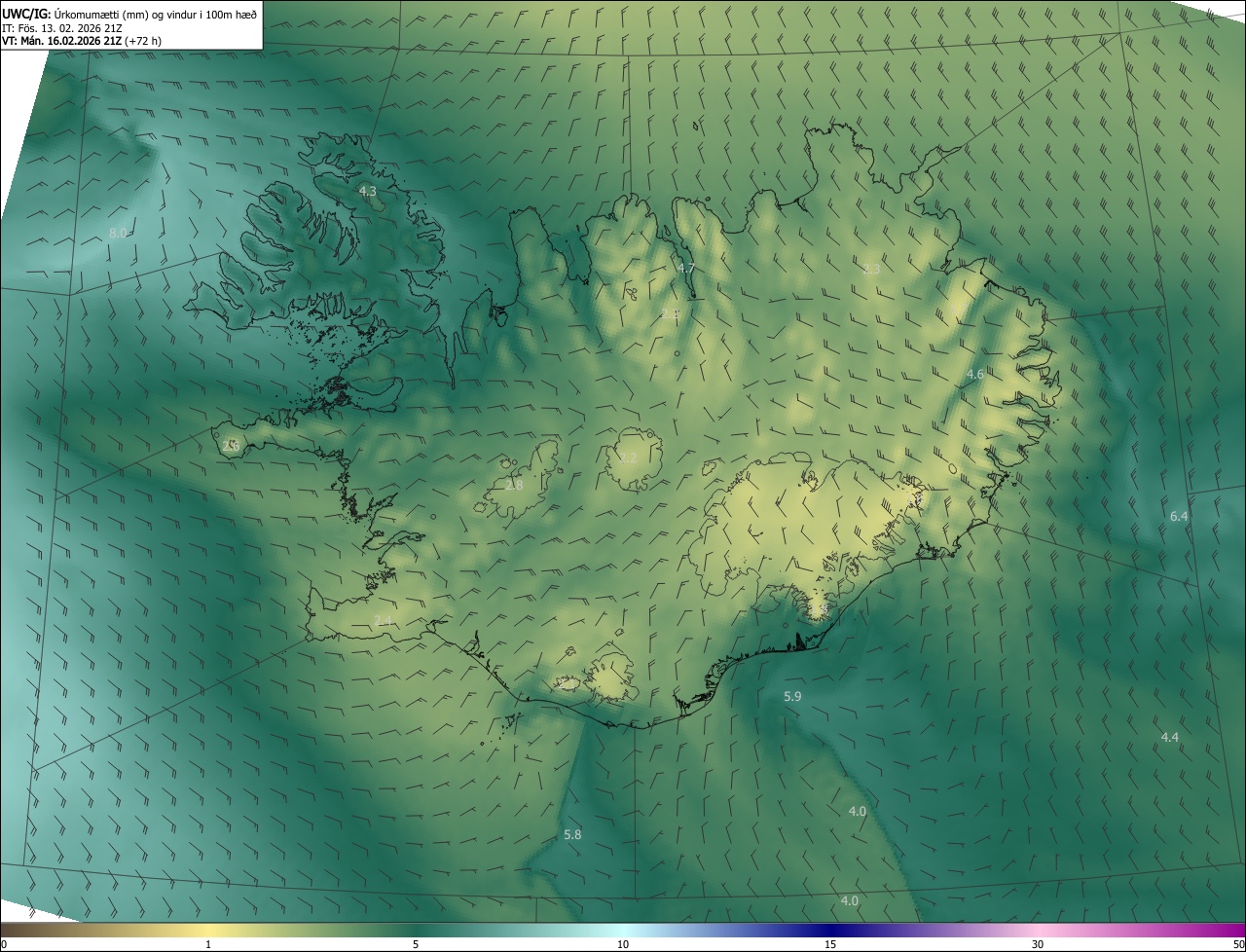This screenshot has width=1246, height=952.
Task: Click the colorbar tick label 50
Action: pyautogui.click(x=1237, y=944)
